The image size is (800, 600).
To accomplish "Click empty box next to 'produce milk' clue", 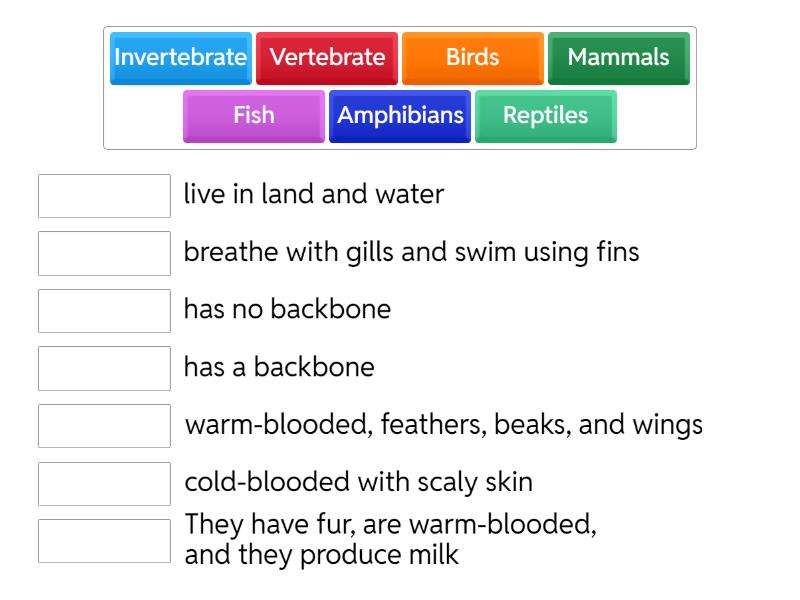I will pos(104,541).
